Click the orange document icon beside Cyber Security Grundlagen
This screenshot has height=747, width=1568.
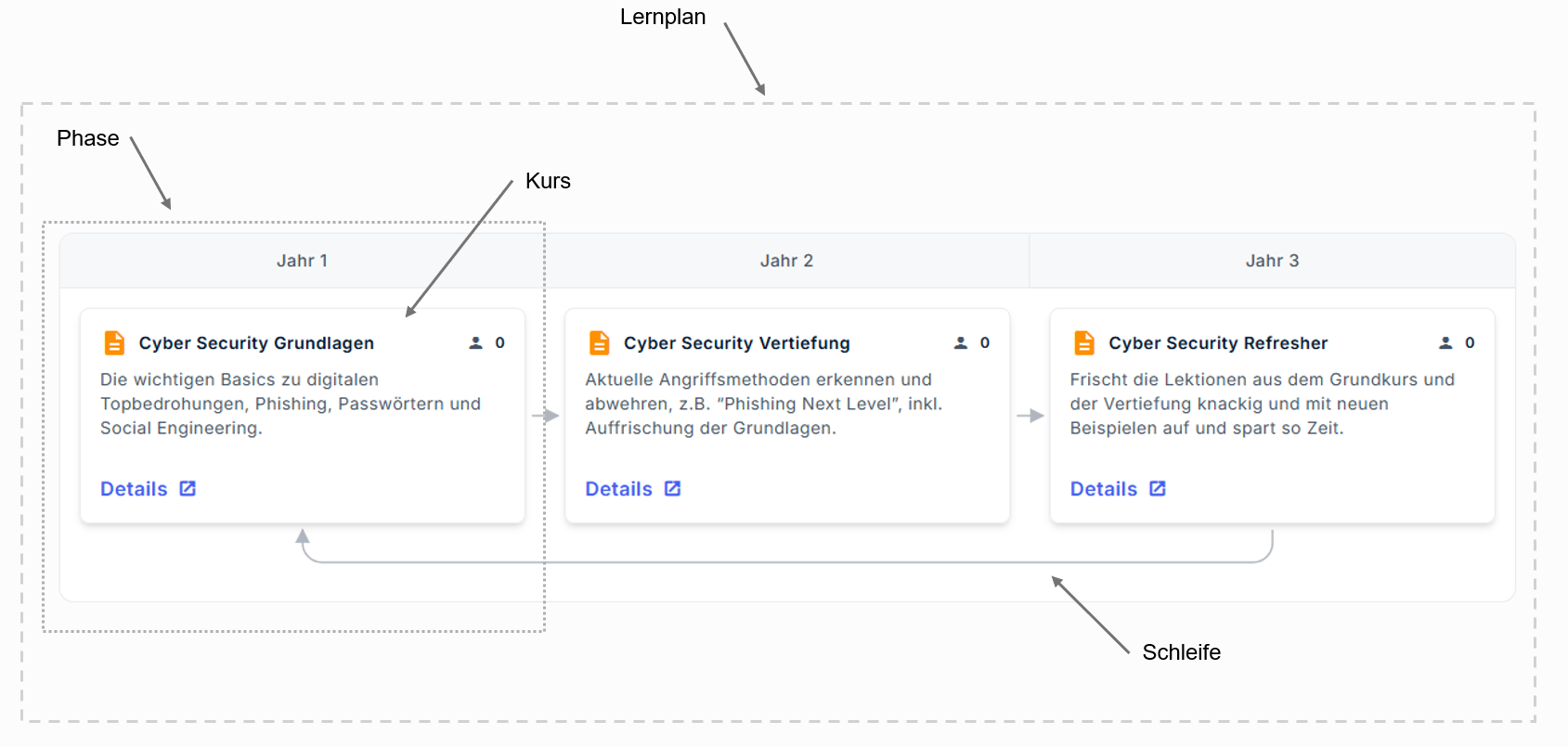(114, 343)
